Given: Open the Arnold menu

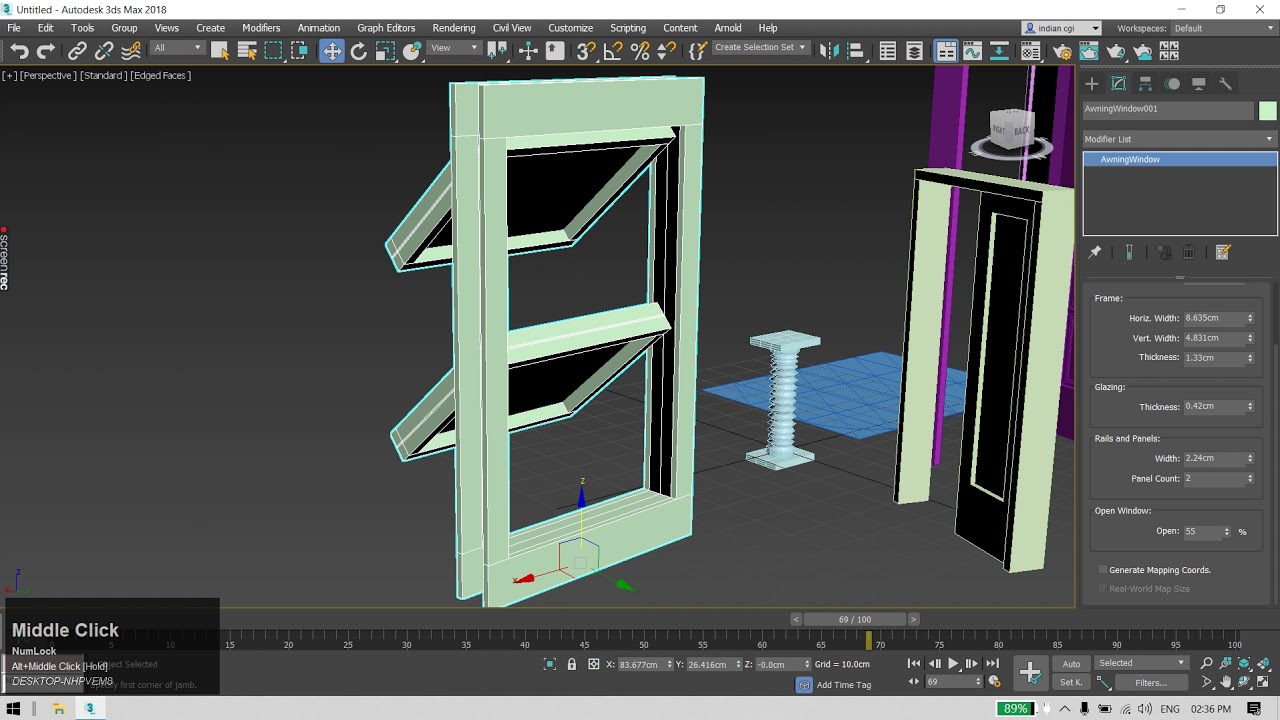Looking at the screenshot, I should [x=728, y=28].
